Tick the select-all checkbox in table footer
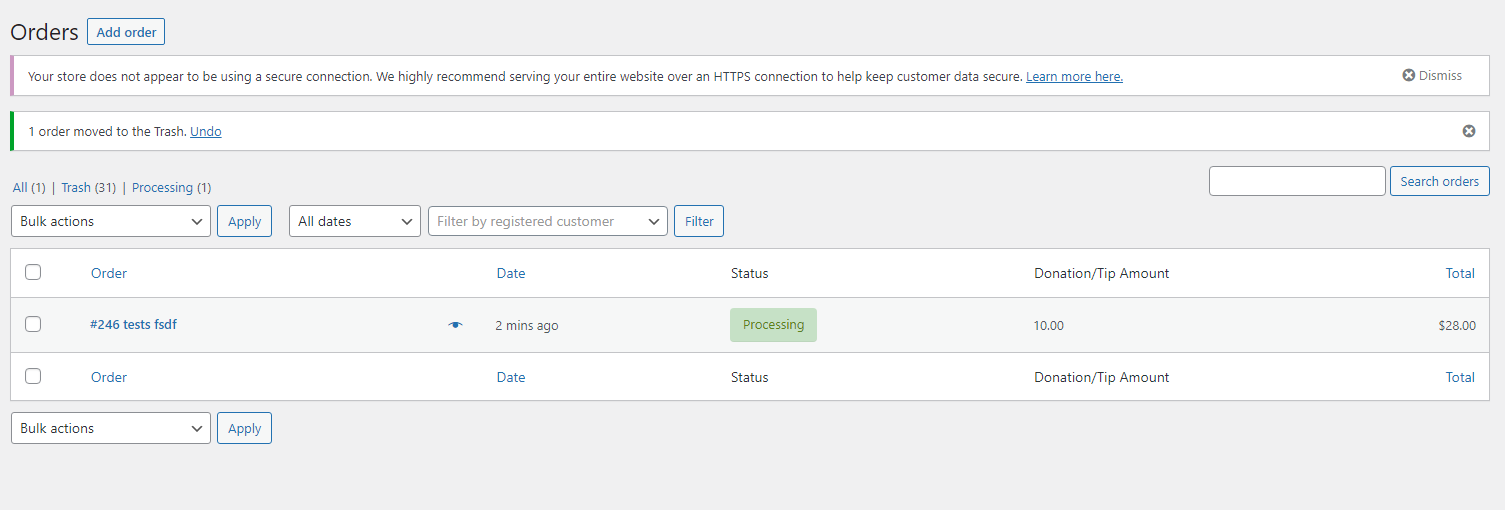 click(33, 376)
